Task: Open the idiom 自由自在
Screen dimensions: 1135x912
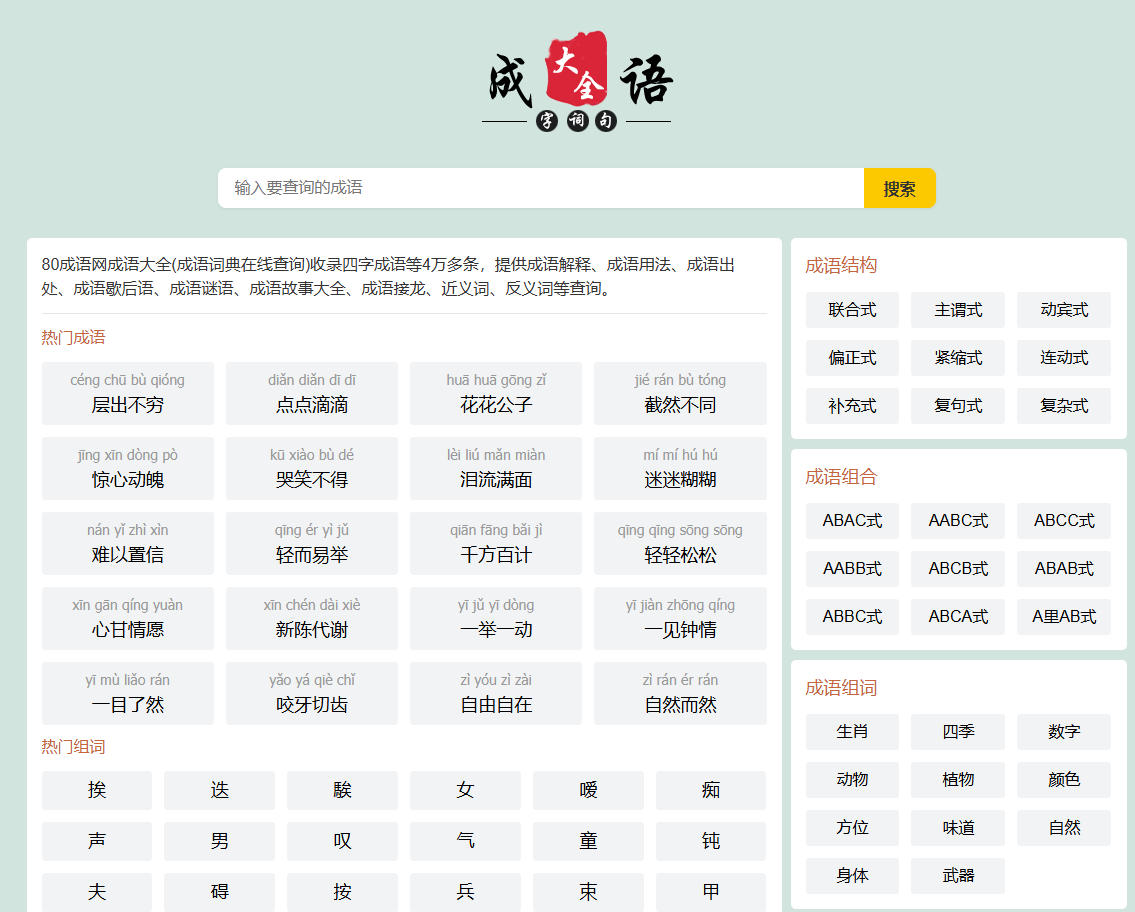Action: 496,693
